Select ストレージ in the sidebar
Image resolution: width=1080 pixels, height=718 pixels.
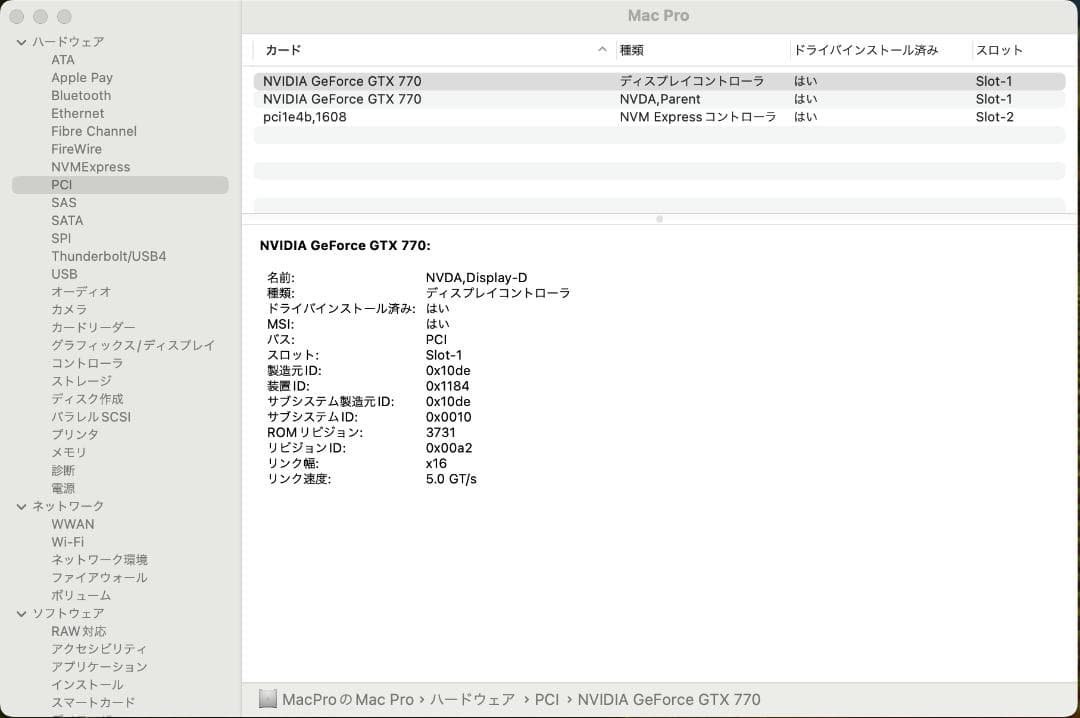click(81, 381)
